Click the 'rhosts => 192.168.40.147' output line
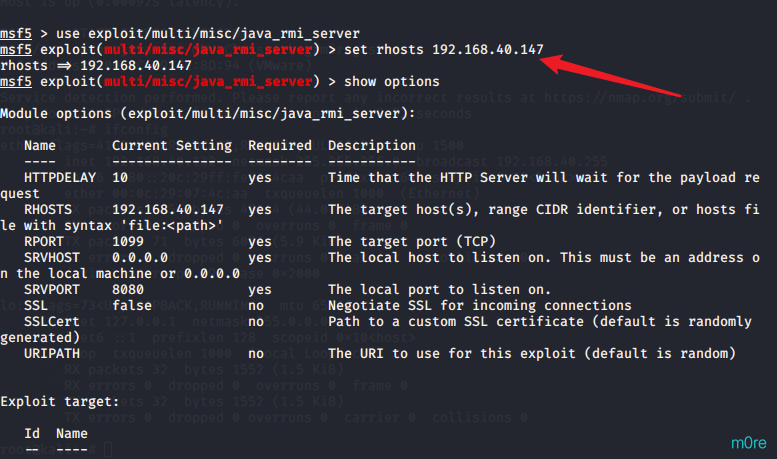 point(96,65)
